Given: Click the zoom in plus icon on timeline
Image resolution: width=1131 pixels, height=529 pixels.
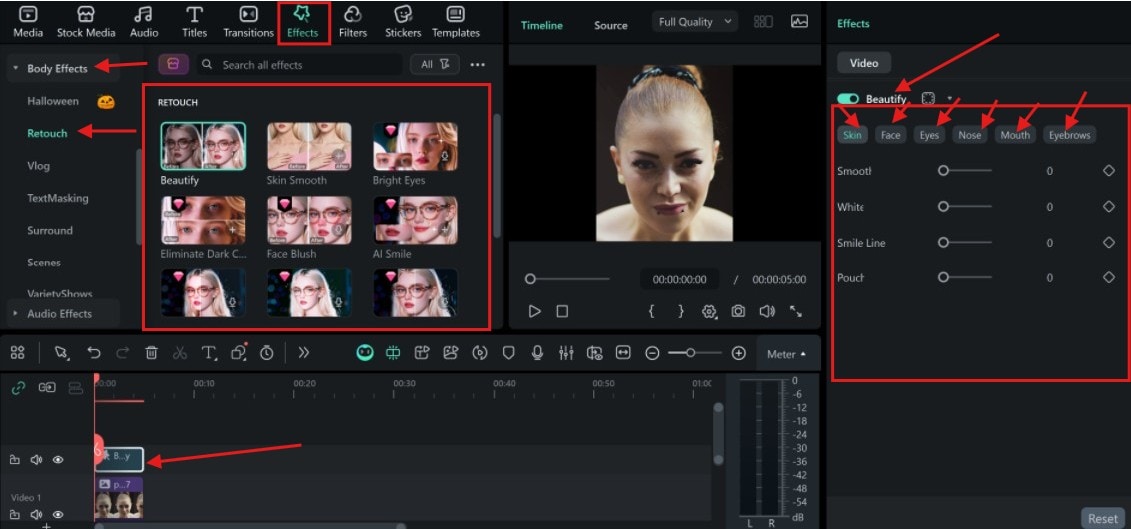Looking at the screenshot, I should tap(739, 353).
